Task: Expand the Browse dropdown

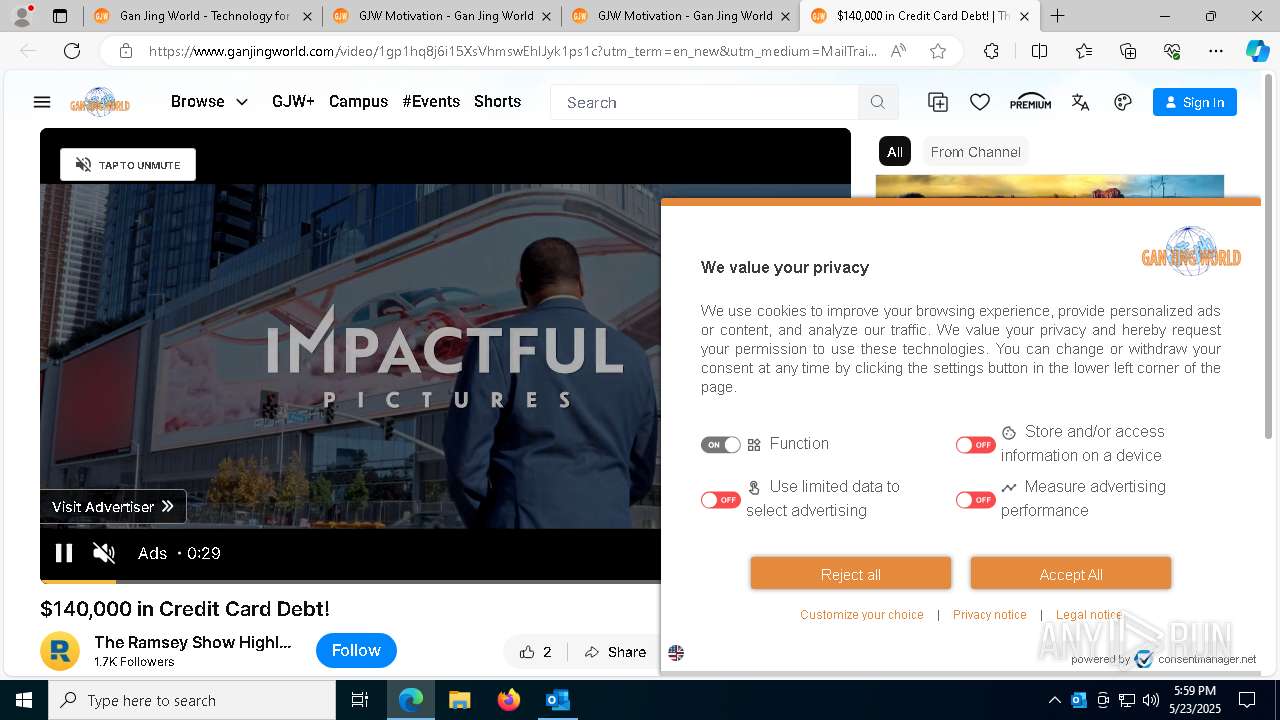Action: coord(209,101)
